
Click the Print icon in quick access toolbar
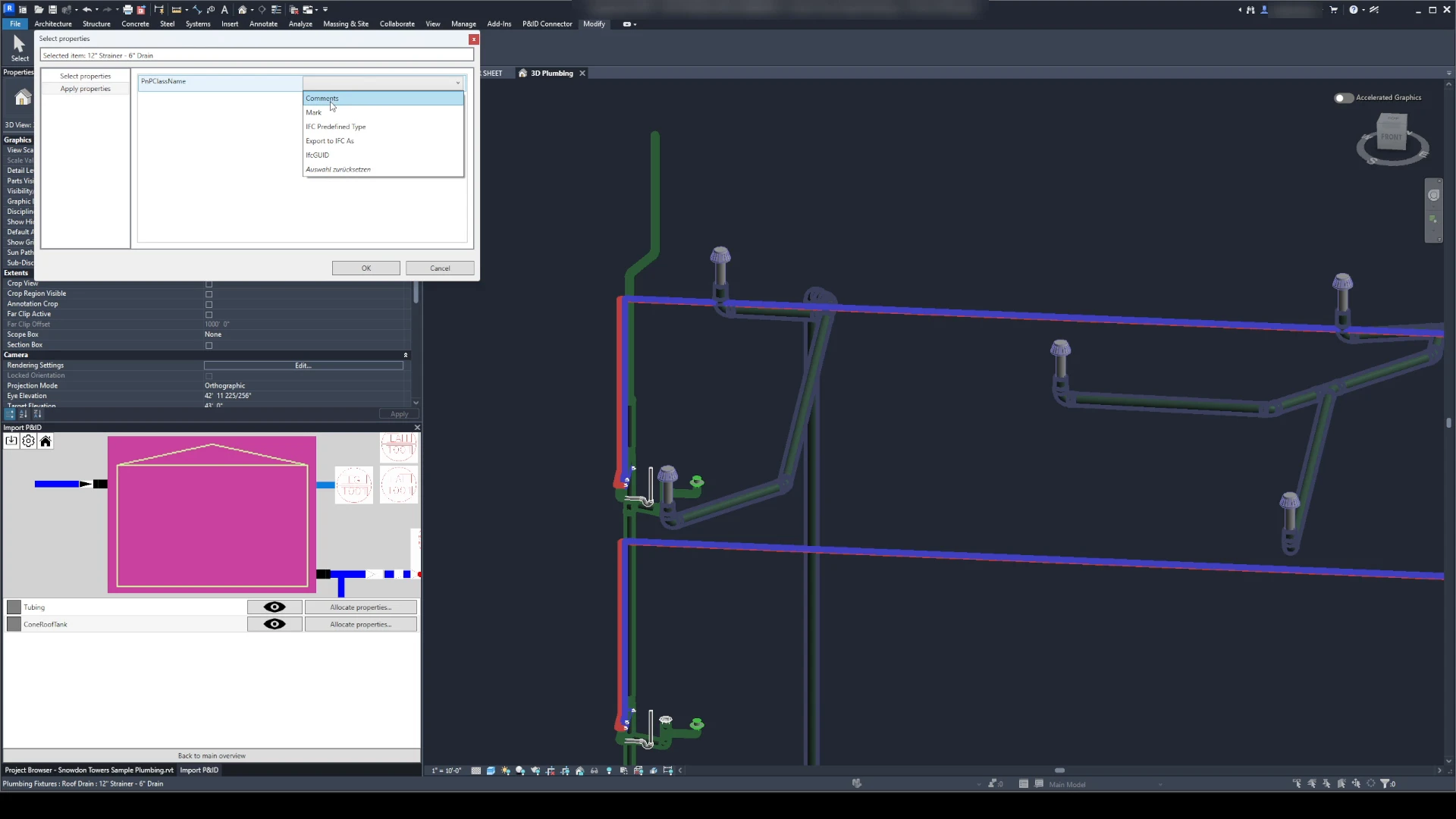tap(127, 10)
